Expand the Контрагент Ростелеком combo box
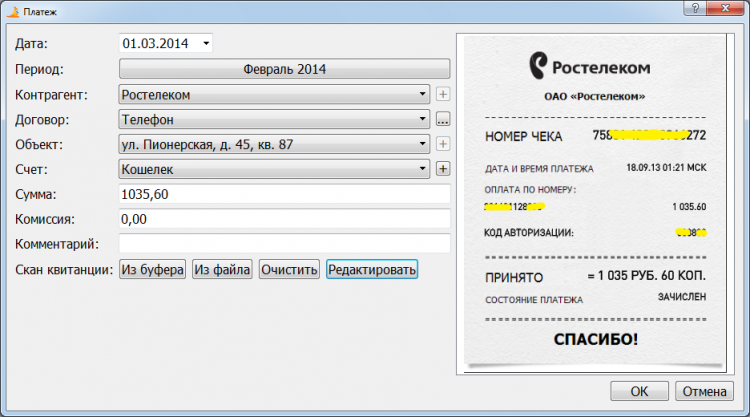 click(274, 94)
